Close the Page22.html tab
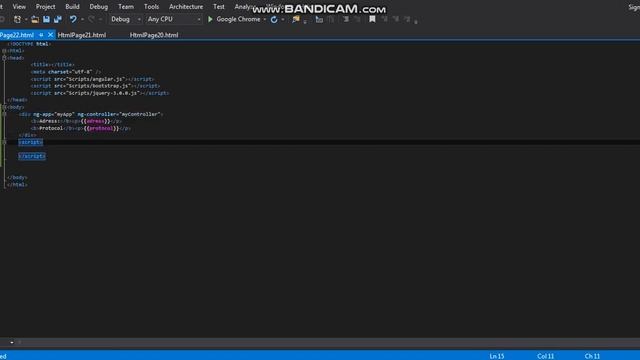The width and height of the screenshot is (640, 360). 50,35
